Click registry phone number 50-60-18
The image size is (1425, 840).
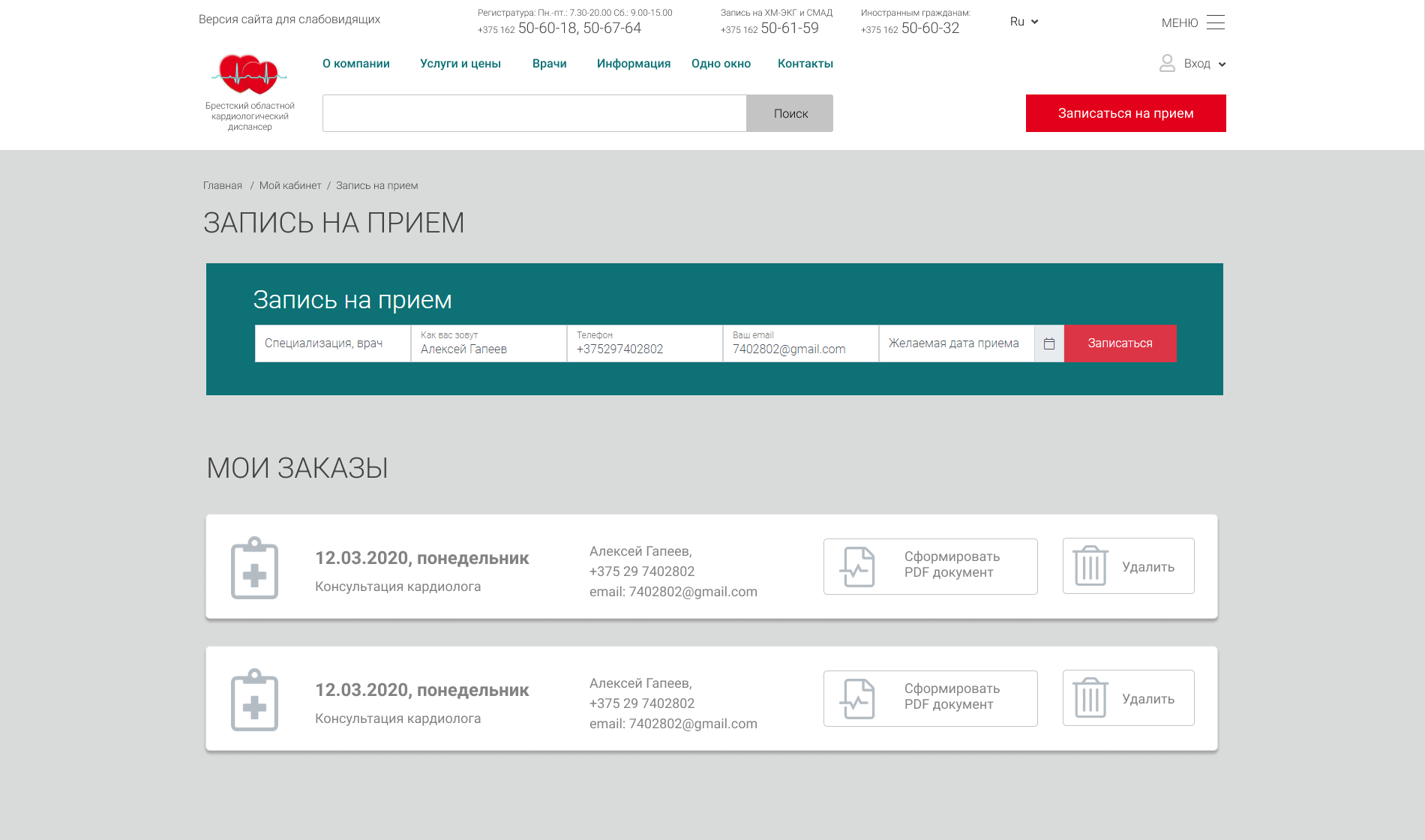pos(547,28)
